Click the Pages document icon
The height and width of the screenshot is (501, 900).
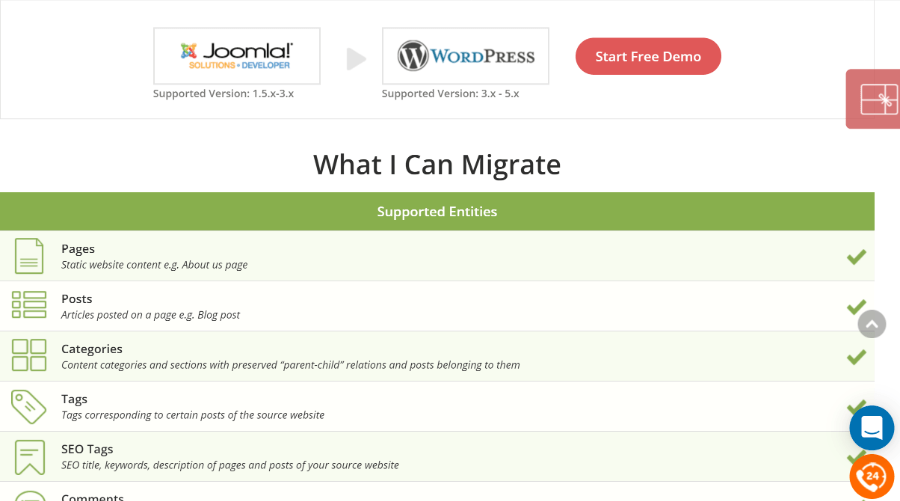pyautogui.click(x=29, y=256)
